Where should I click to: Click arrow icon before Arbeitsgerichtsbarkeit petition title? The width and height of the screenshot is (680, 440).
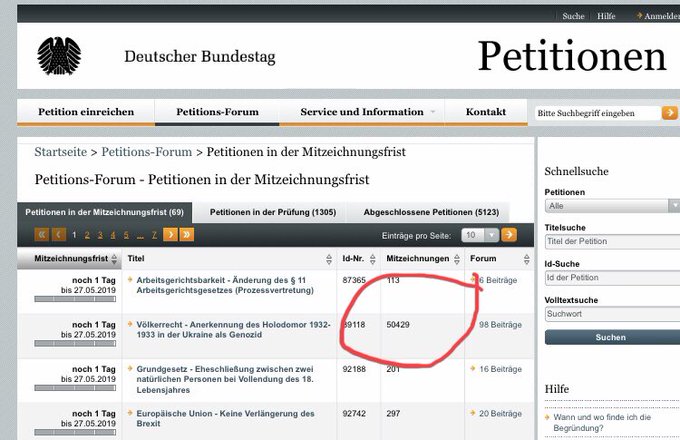coord(130,280)
